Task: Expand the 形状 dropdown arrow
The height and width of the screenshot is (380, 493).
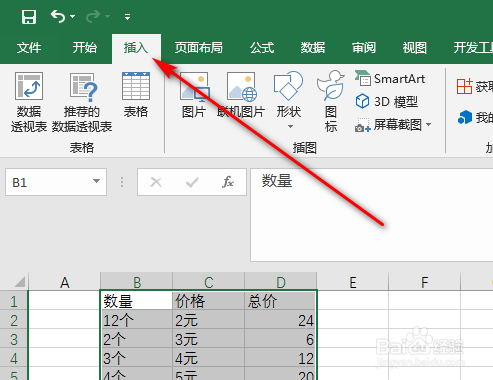Action: tap(290, 127)
